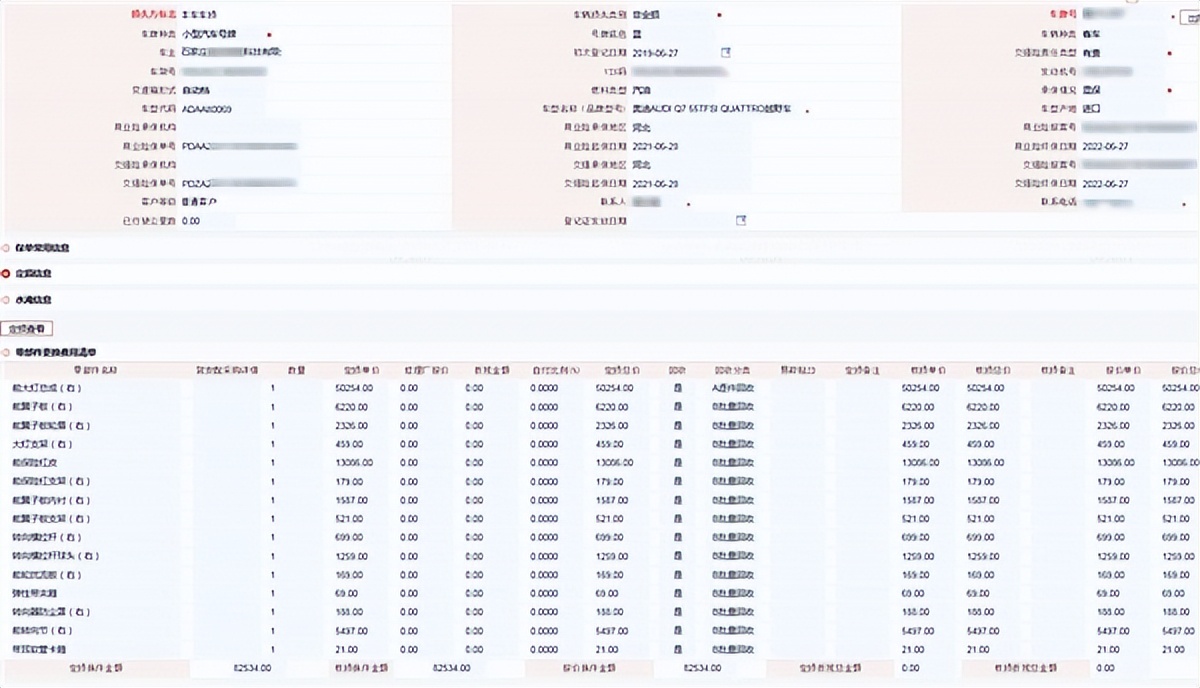Open calendar icon next to the empty date field
Viewport: 1200px width, 688px height.
(741, 220)
